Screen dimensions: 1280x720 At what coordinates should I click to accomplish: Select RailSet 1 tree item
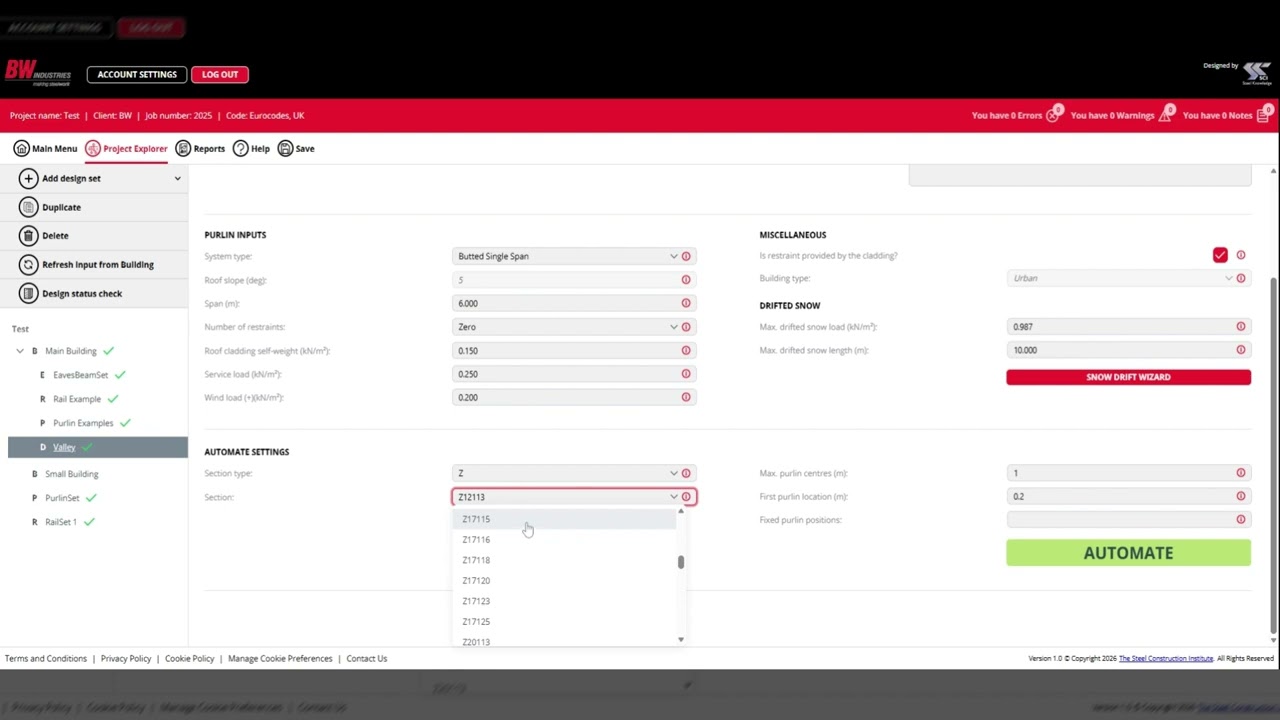point(61,522)
